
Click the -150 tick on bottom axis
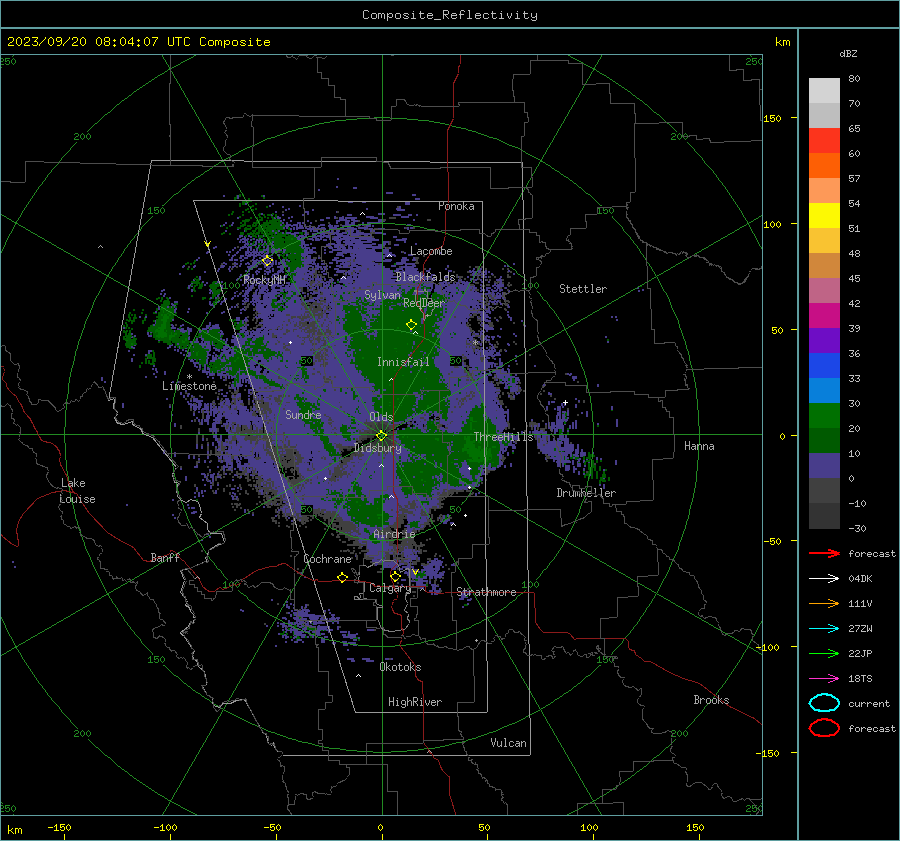point(59,827)
